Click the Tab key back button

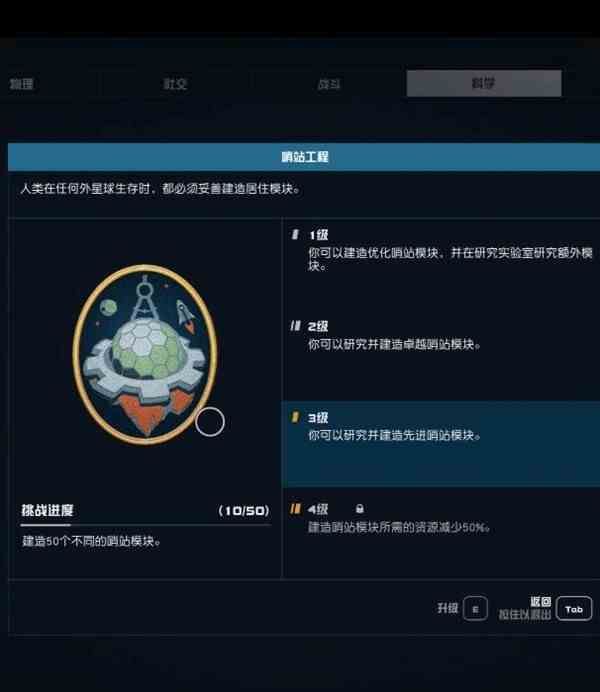[574, 609]
